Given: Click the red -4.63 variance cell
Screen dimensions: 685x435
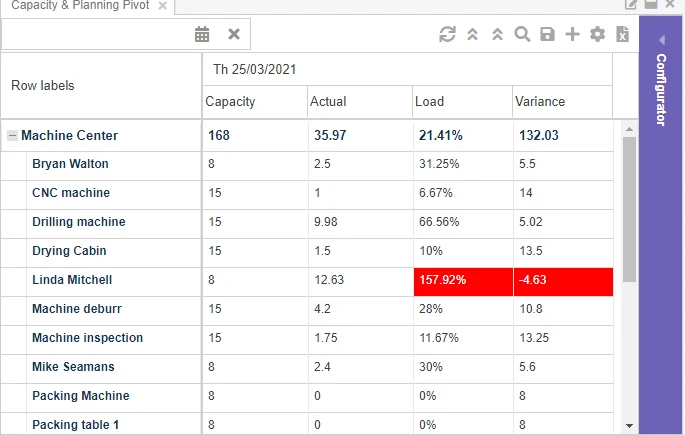Looking at the screenshot, I should click(564, 282).
